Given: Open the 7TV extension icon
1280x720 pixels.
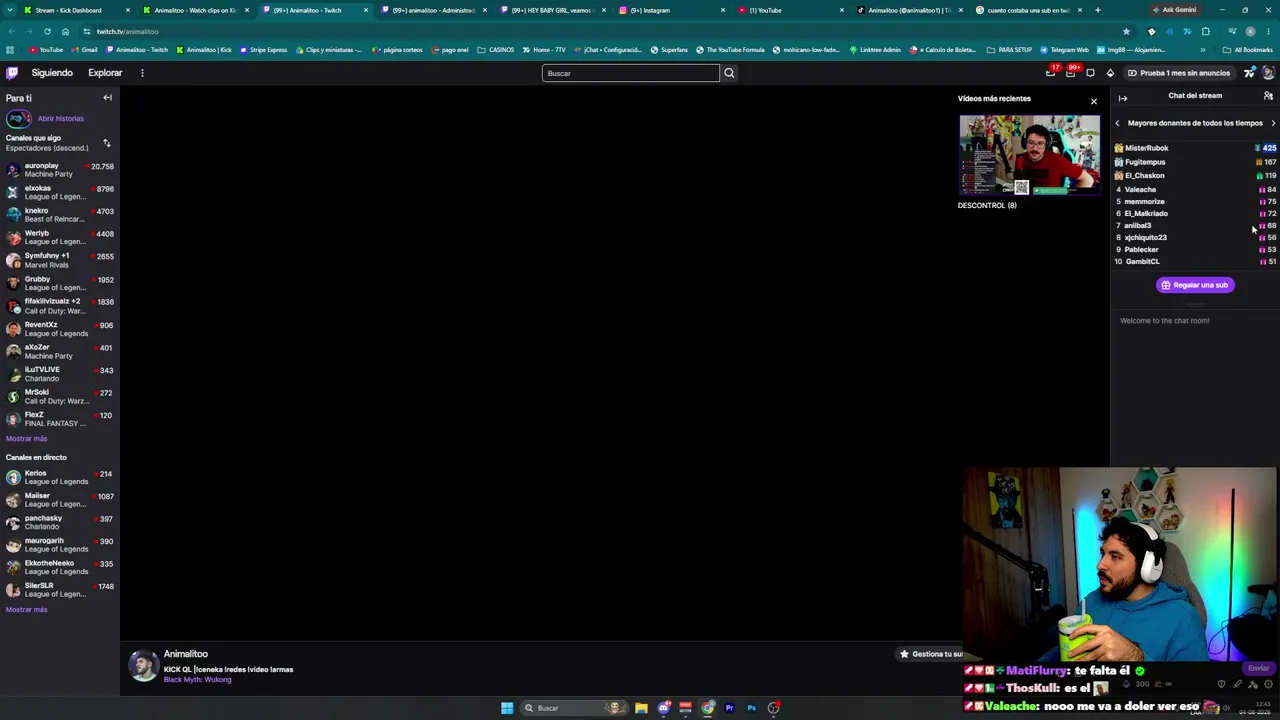Looking at the screenshot, I should [1249, 73].
